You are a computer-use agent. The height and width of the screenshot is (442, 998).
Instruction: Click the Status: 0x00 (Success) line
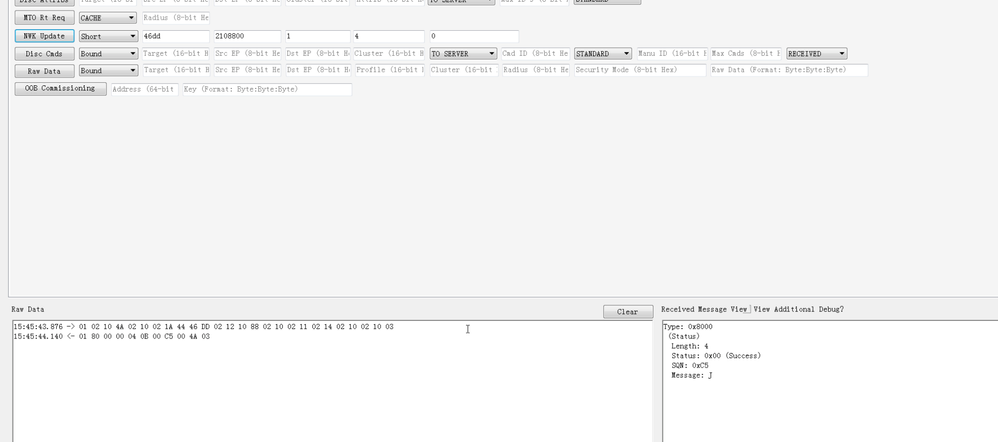pyautogui.click(x=716, y=356)
